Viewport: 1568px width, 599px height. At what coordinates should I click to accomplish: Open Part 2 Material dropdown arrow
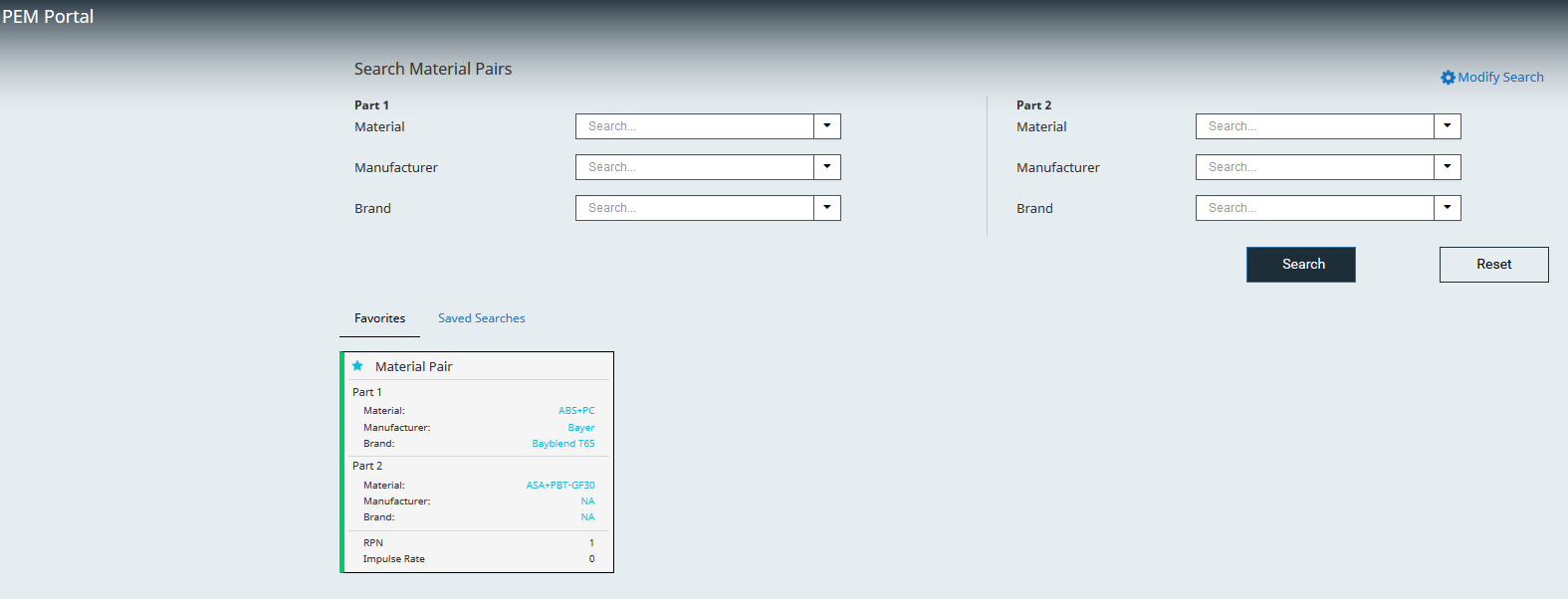(1448, 126)
